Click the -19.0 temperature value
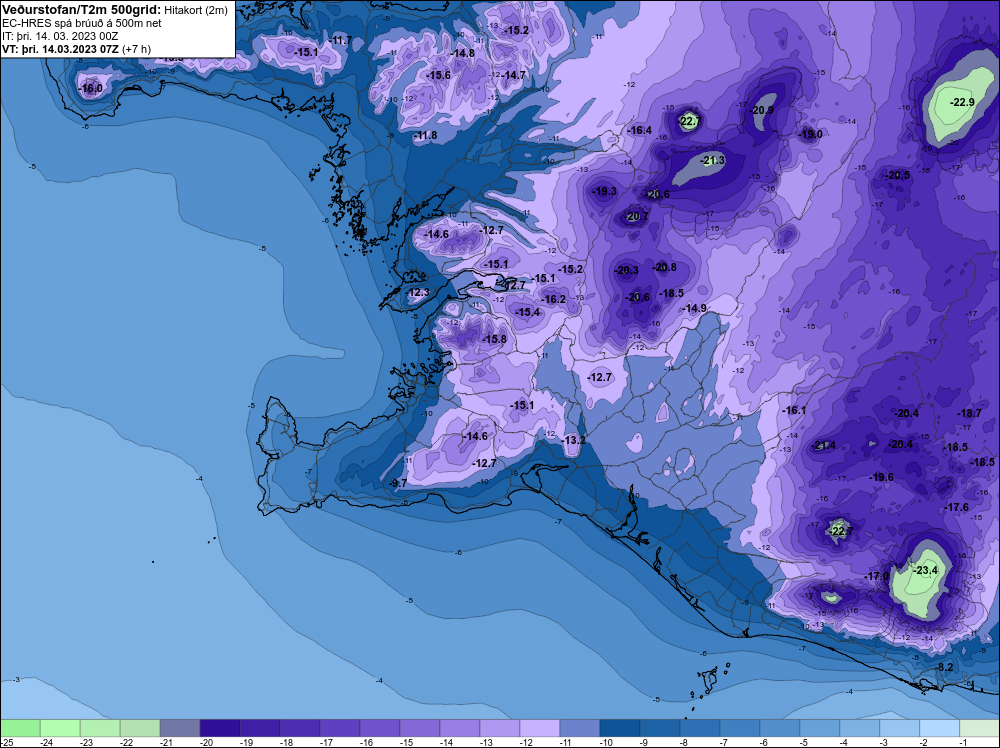The image size is (1000, 748). coord(810,134)
